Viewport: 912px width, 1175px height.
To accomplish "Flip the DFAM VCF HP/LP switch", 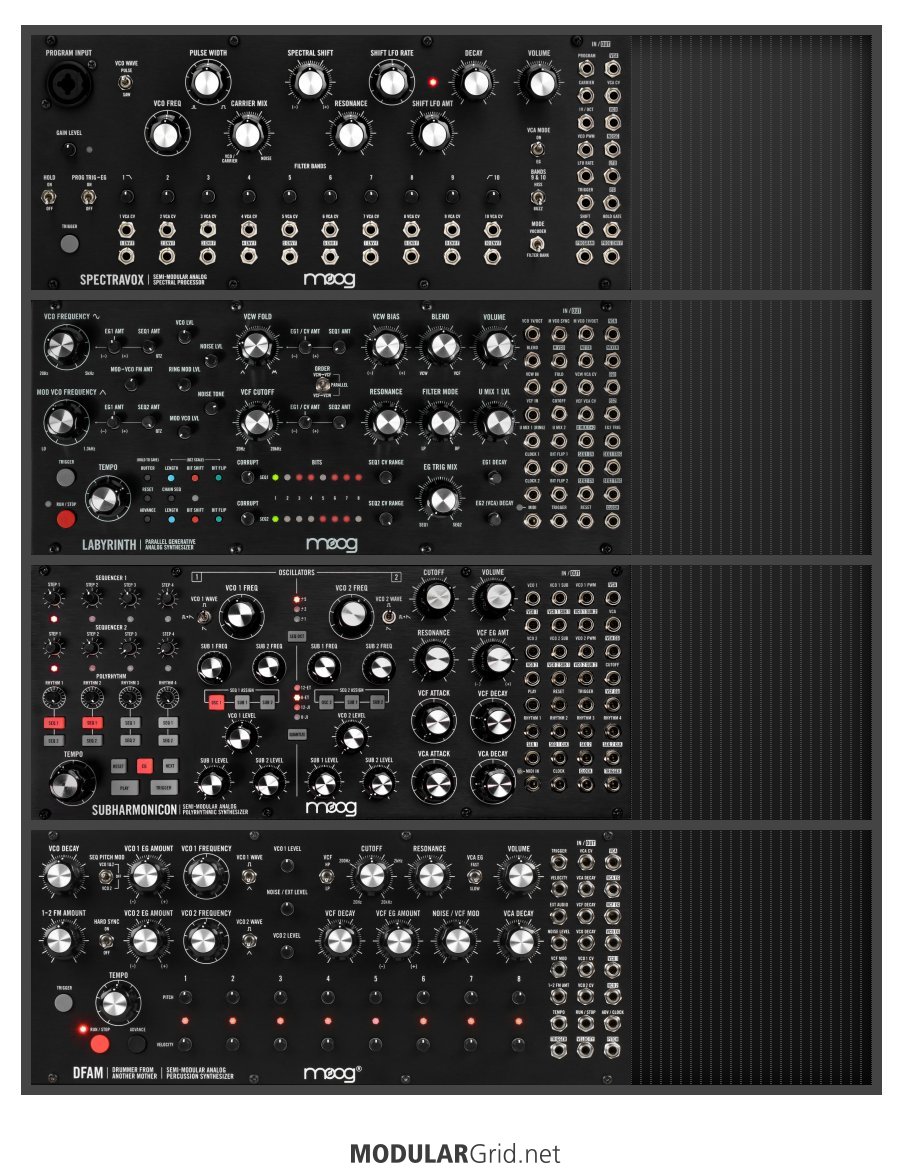I will [327, 877].
